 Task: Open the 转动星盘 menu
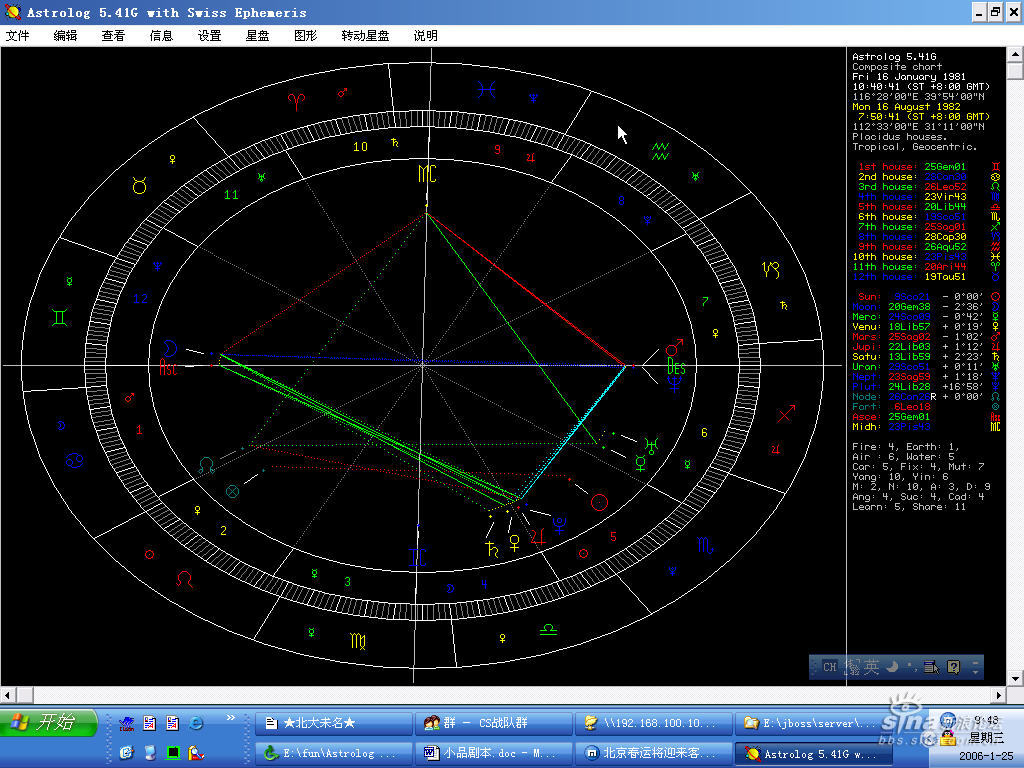[365, 35]
